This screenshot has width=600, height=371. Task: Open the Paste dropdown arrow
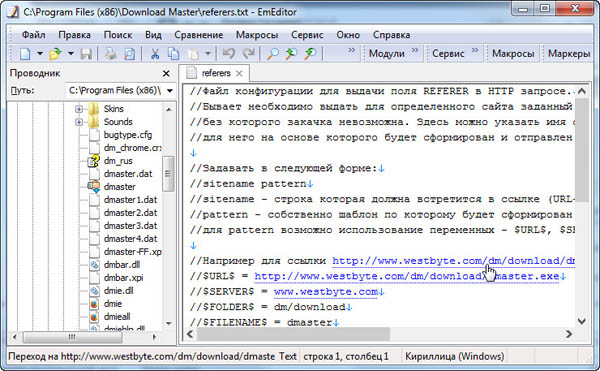tap(208, 54)
